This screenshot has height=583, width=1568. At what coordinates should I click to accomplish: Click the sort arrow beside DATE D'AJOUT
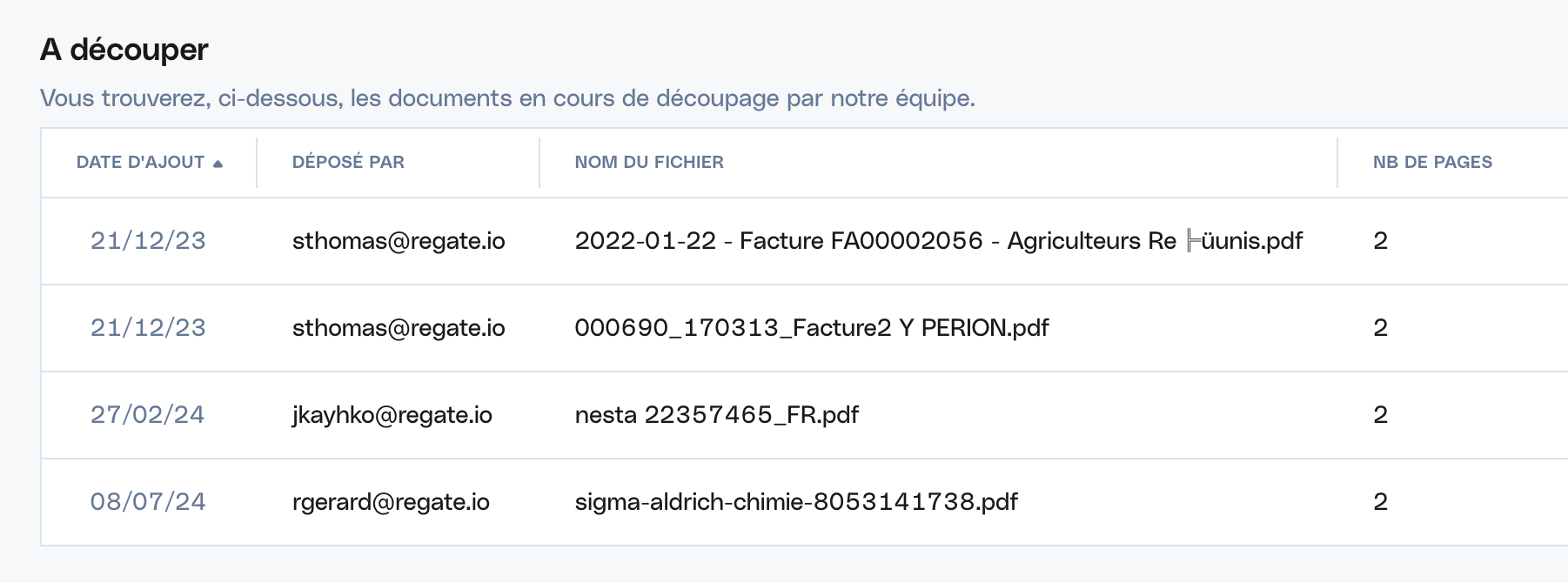point(218,164)
